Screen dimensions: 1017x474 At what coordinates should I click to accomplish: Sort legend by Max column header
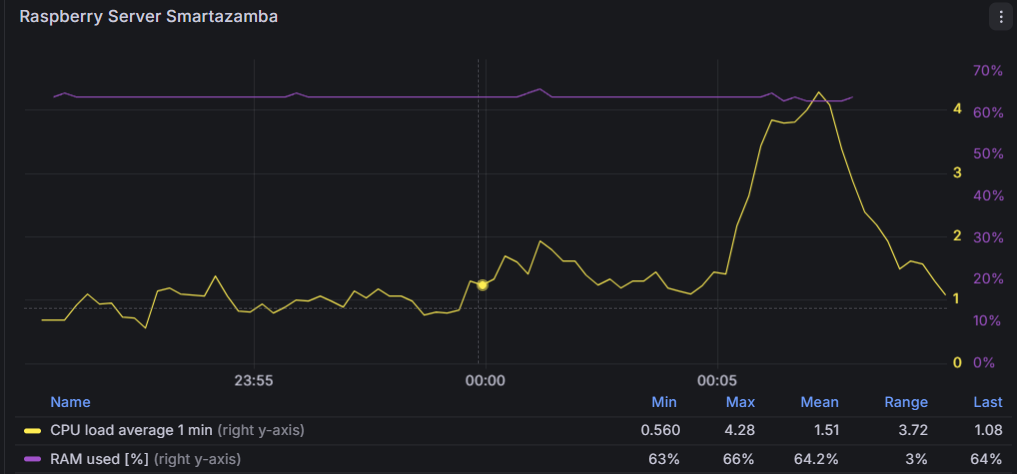pos(740,402)
